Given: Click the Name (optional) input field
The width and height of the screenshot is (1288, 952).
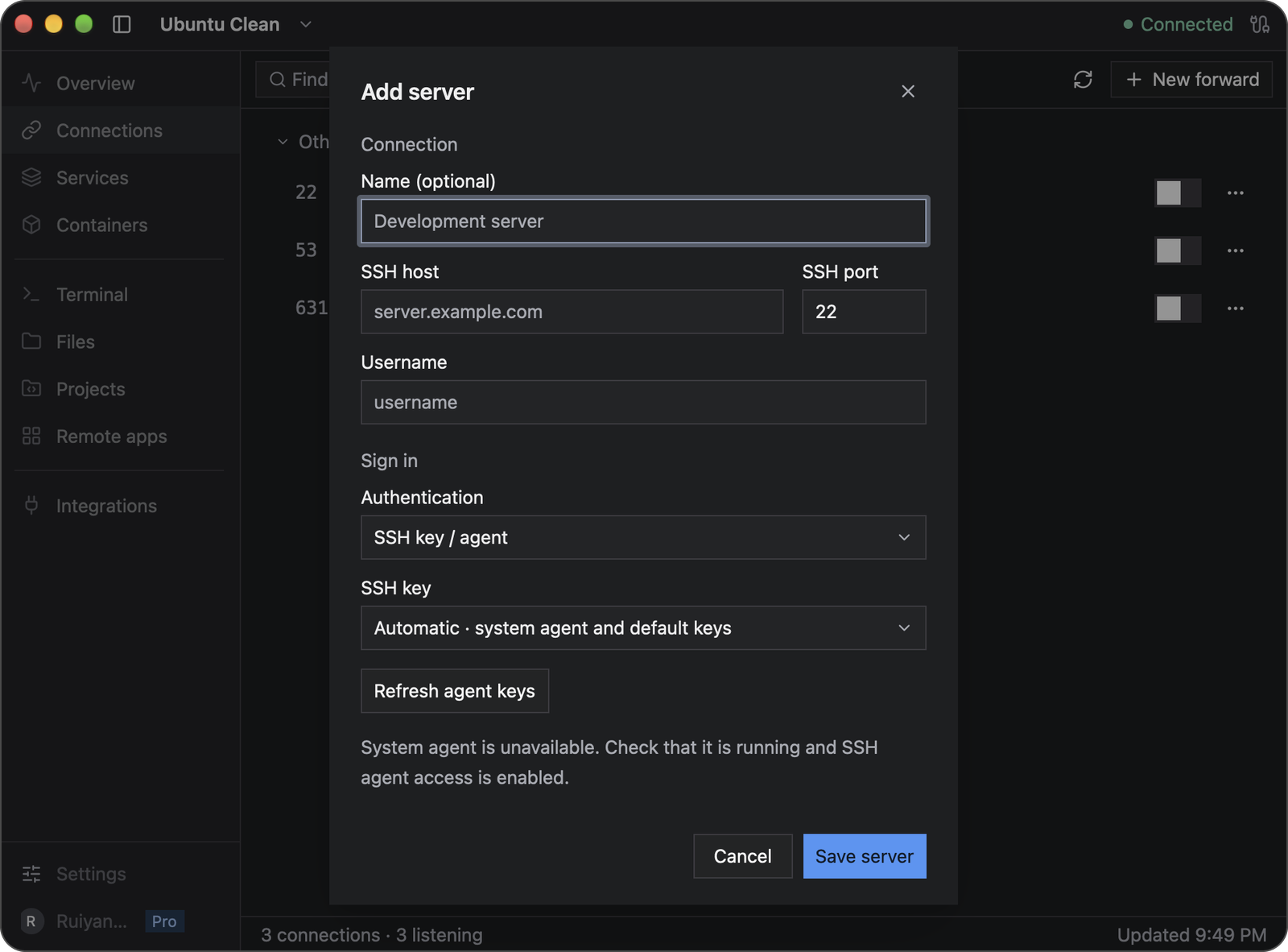Looking at the screenshot, I should click(643, 221).
